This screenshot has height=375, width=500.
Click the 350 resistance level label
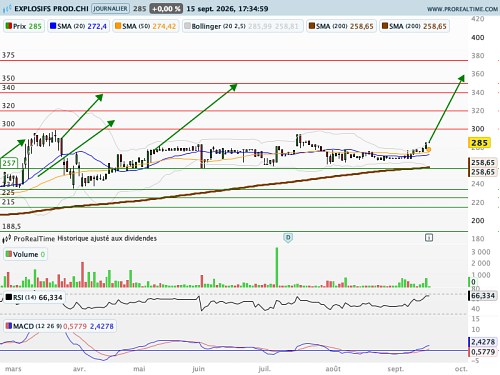(8, 78)
